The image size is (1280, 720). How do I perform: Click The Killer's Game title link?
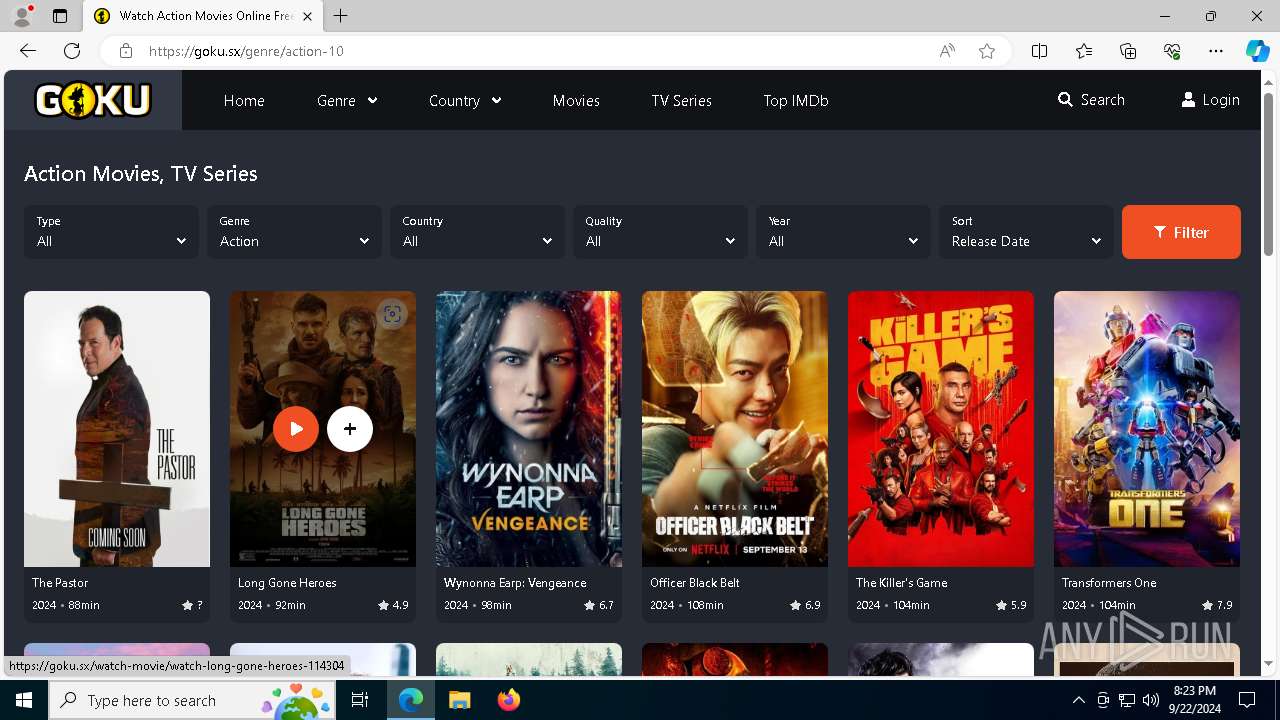coord(901,582)
